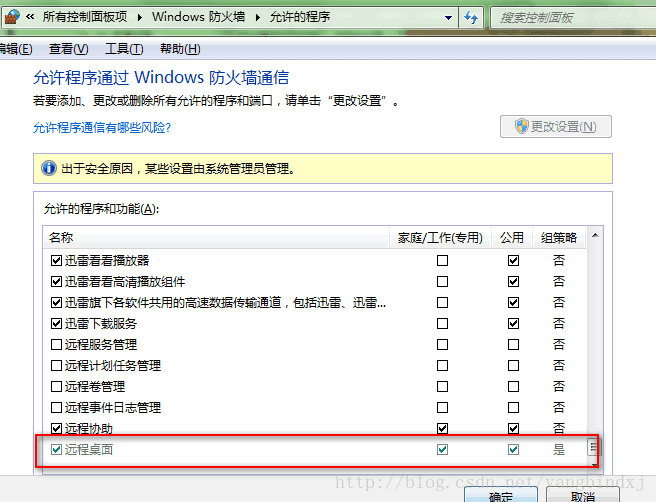656x502 pixels.
Task: Expand arrow after 所有控制面板项 breadcrumb
Action: tap(140, 17)
